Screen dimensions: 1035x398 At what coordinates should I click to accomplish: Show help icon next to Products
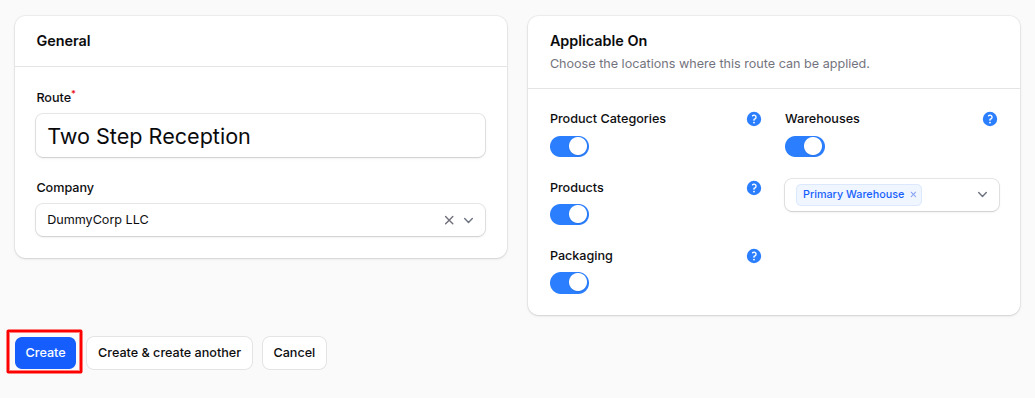click(x=754, y=187)
